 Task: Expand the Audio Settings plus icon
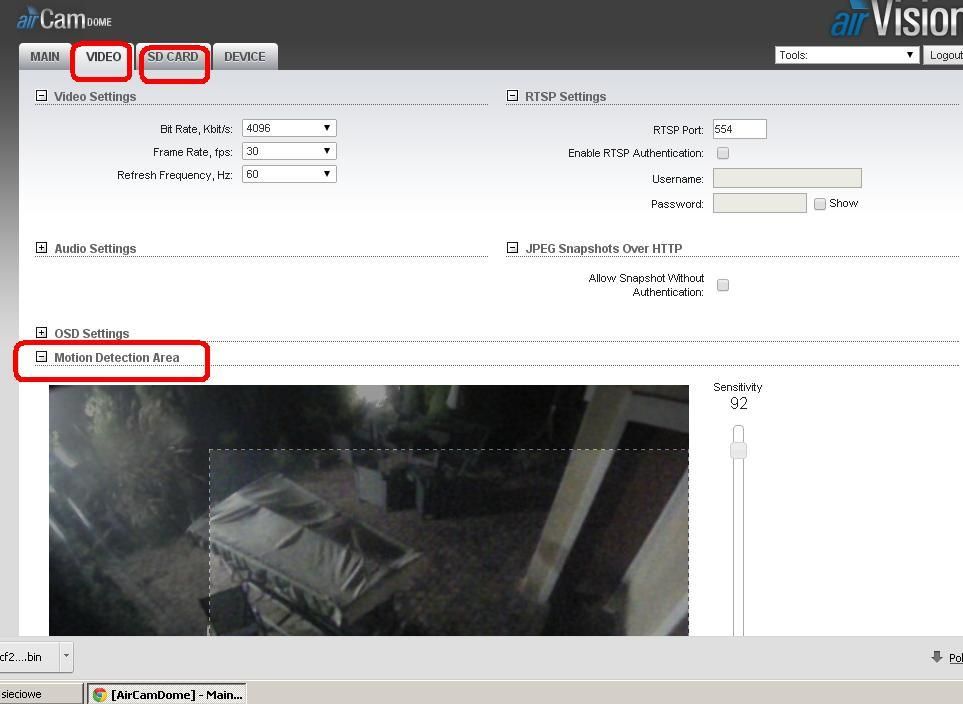(x=41, y=248)
